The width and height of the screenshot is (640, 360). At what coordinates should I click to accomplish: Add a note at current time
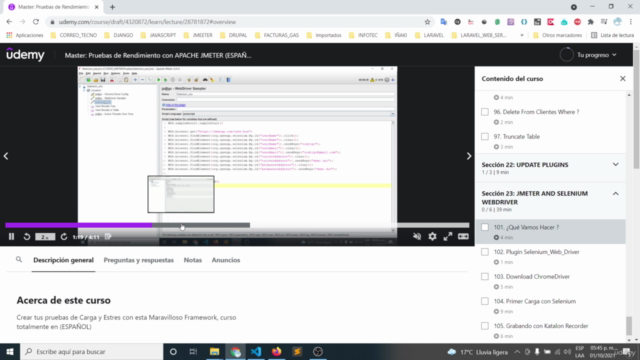(108, 237)
